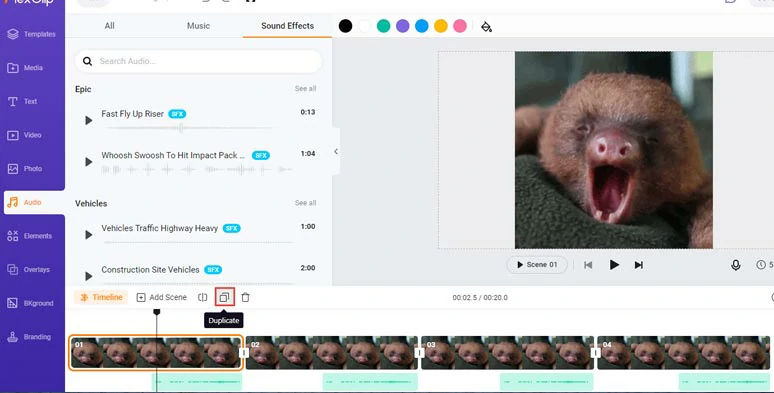Select the purple color swatch
Viewport: 774px width, 393px height.
point(403,26)
